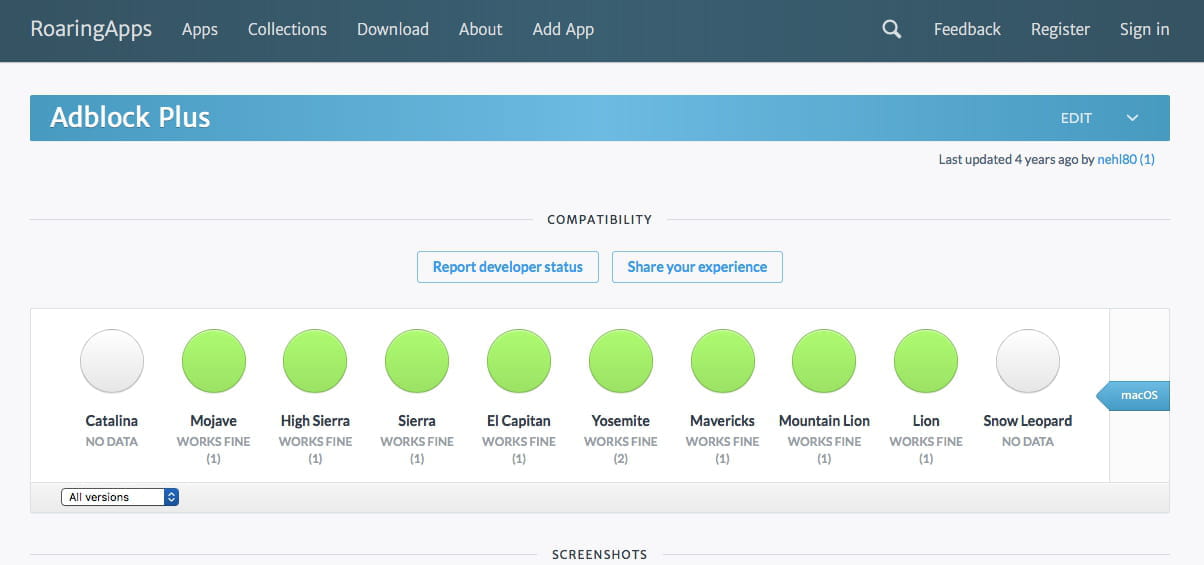Click the Mountain Lion green circle
The image size is (1204, 565).
824,361
